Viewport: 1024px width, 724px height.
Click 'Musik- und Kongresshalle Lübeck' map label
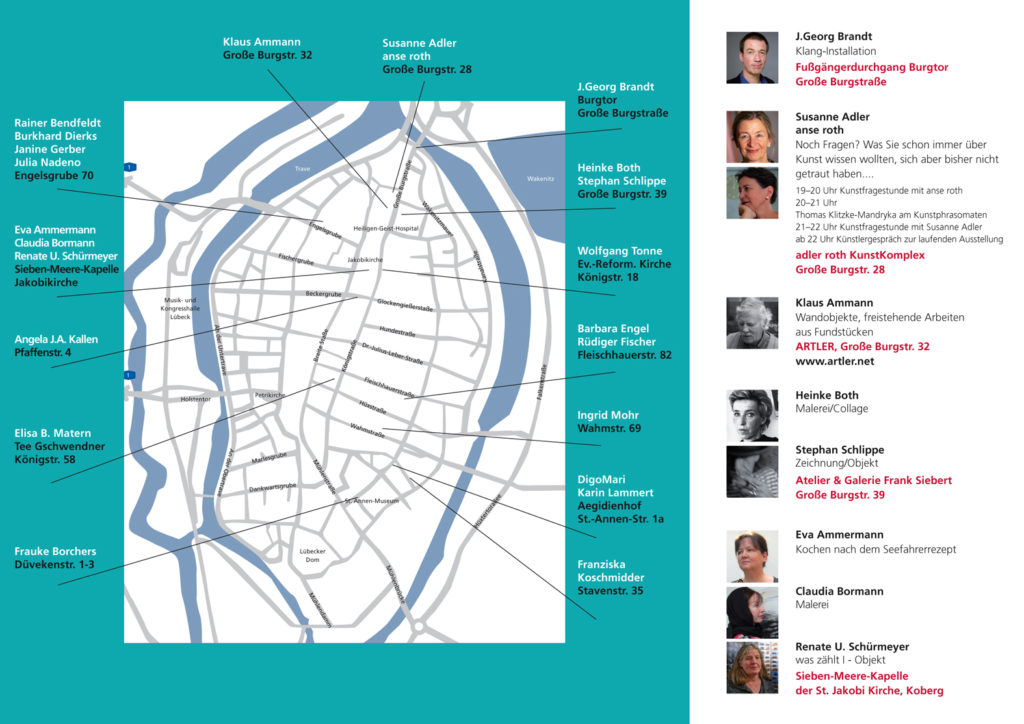tap(180, 308)
